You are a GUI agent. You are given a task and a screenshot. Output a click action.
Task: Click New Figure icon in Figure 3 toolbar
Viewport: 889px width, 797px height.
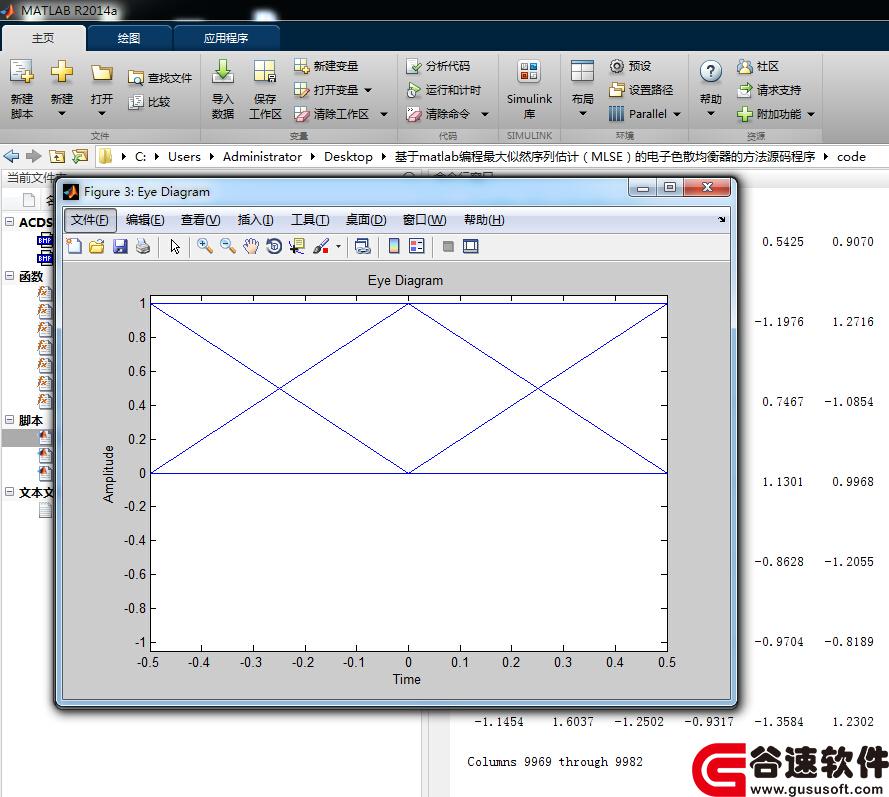coord(74,246)
